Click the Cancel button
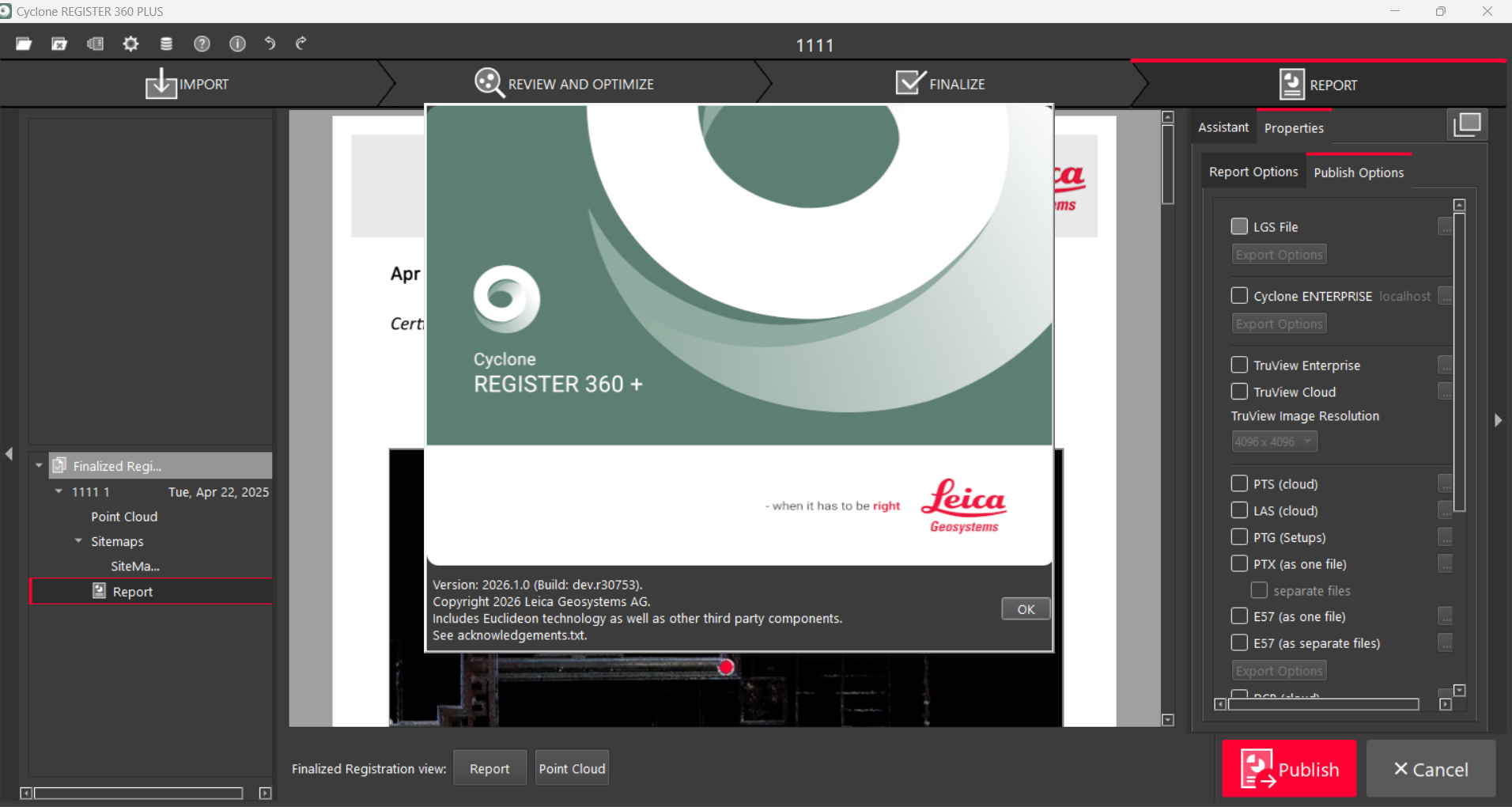Viewport: 1512px width, 807px height. [1431, 768]
